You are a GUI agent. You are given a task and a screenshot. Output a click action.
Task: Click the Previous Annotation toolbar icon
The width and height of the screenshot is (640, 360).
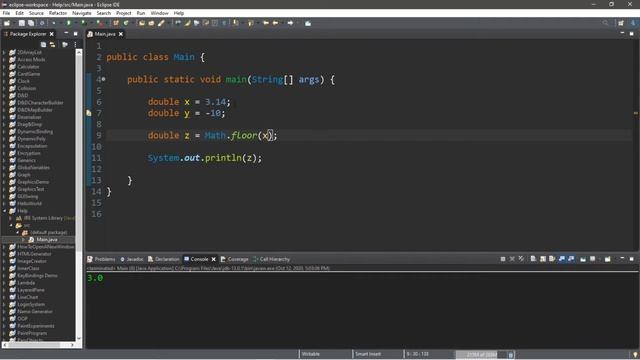(251, 23)
